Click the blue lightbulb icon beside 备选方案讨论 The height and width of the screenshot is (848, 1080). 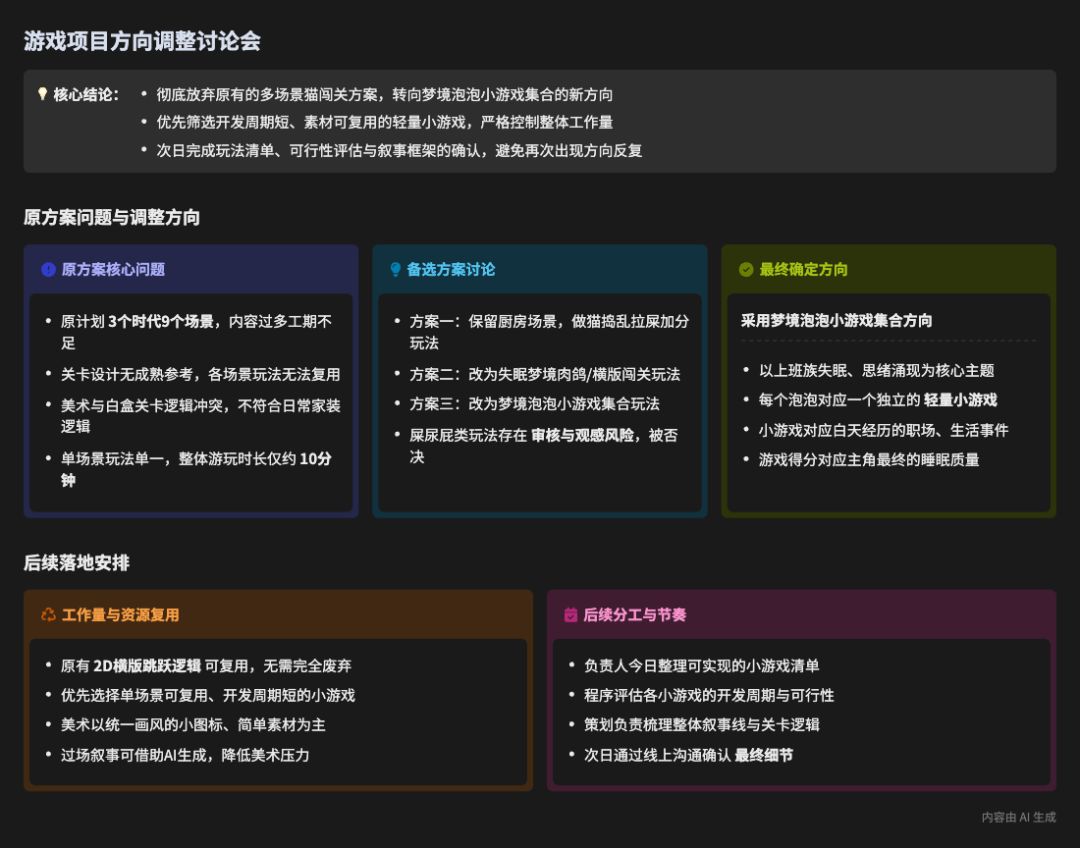coord(395,269)
